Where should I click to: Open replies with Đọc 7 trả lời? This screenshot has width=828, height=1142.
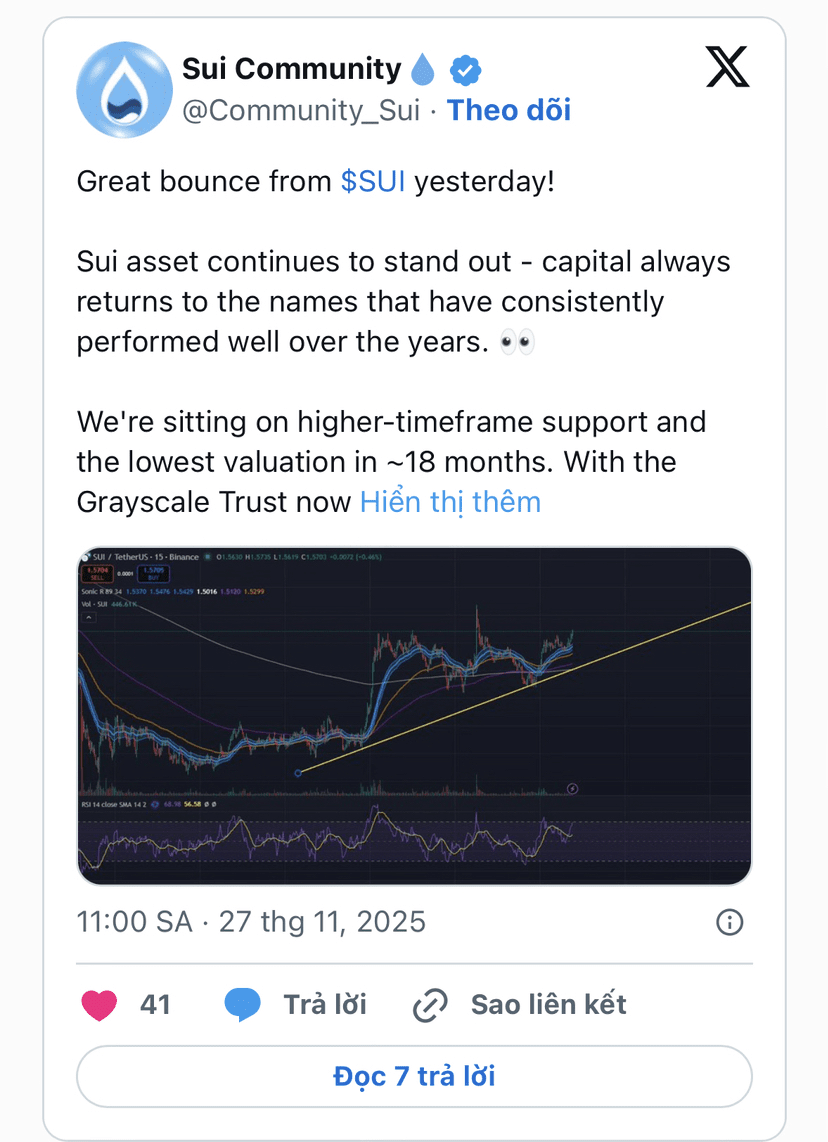coord(414,1076)
